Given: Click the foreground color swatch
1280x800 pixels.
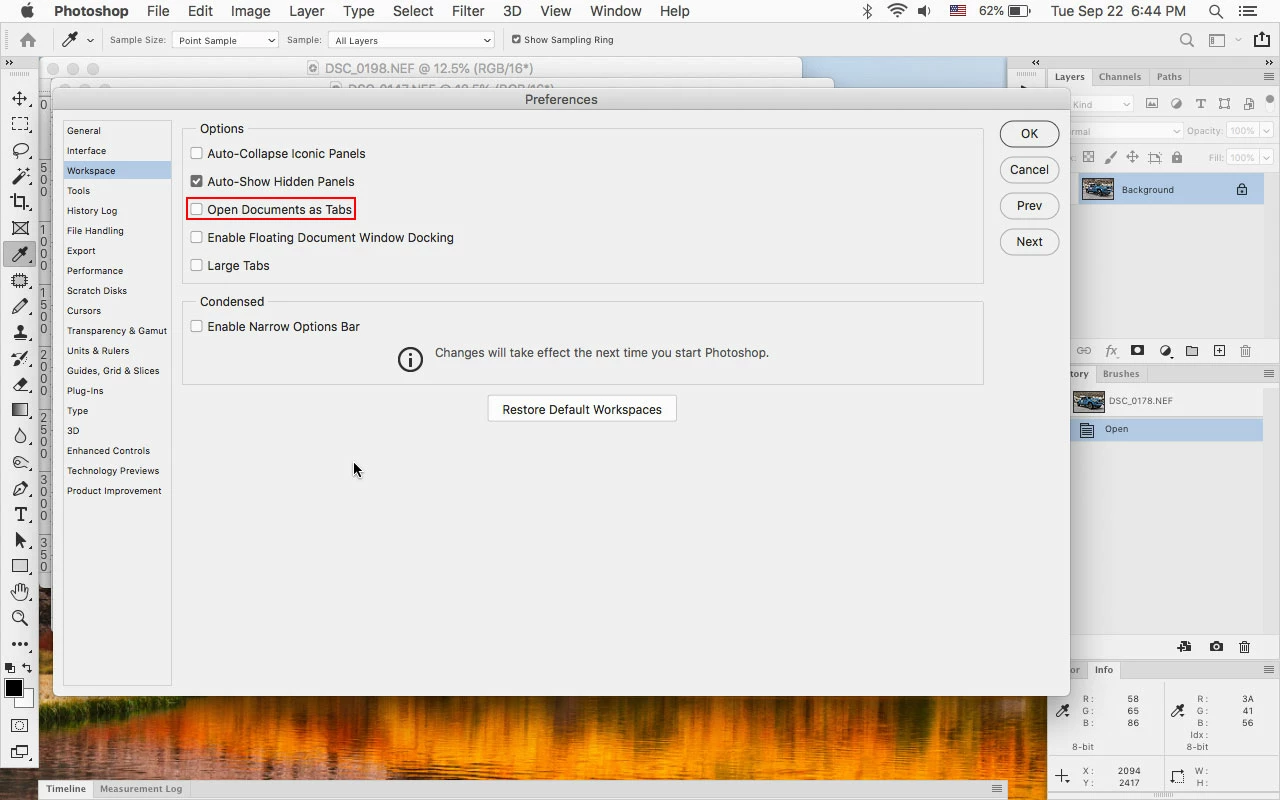Looking at the screenshot, I should (x=13, y=688).
